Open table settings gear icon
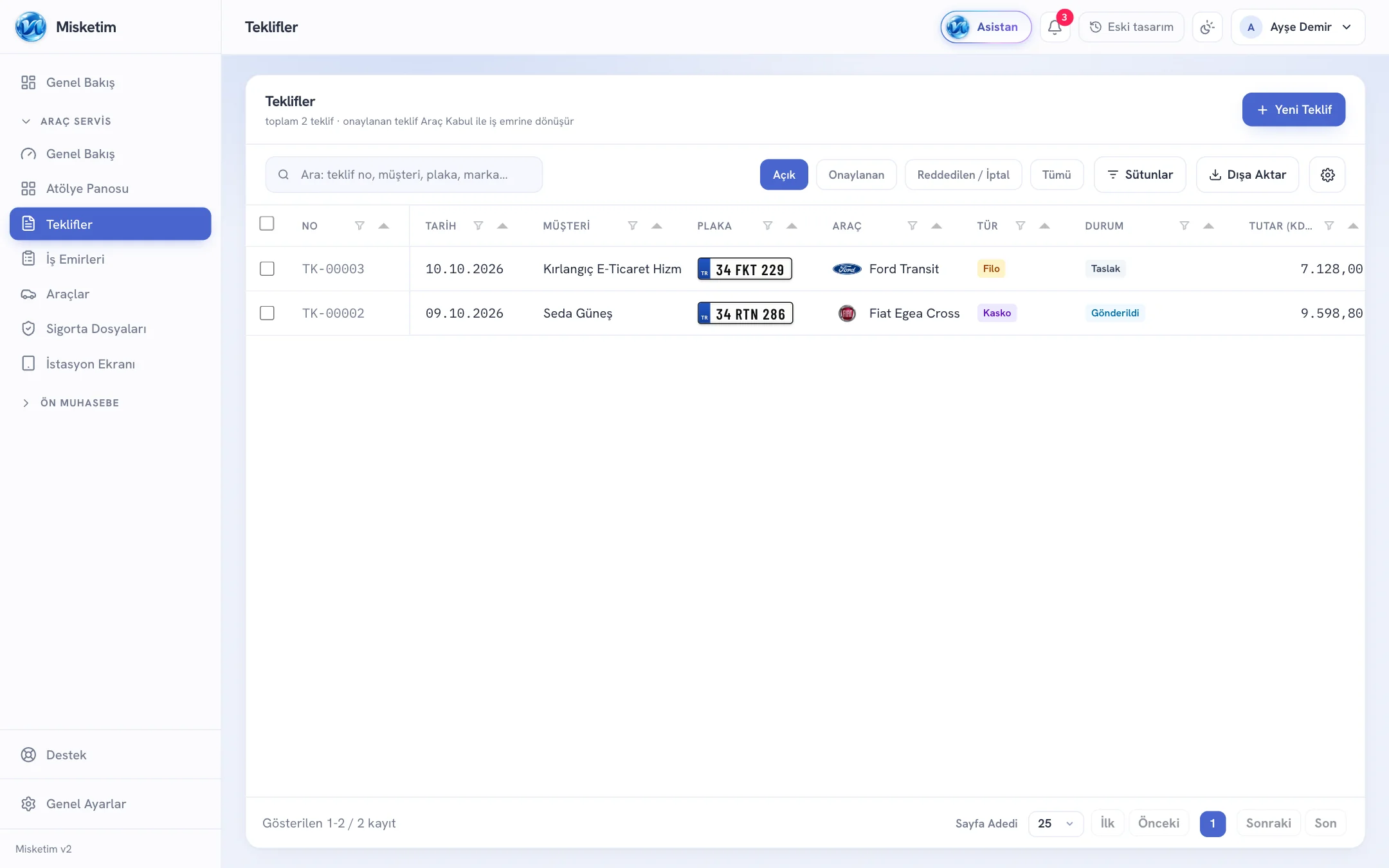 click(1327, 175)
